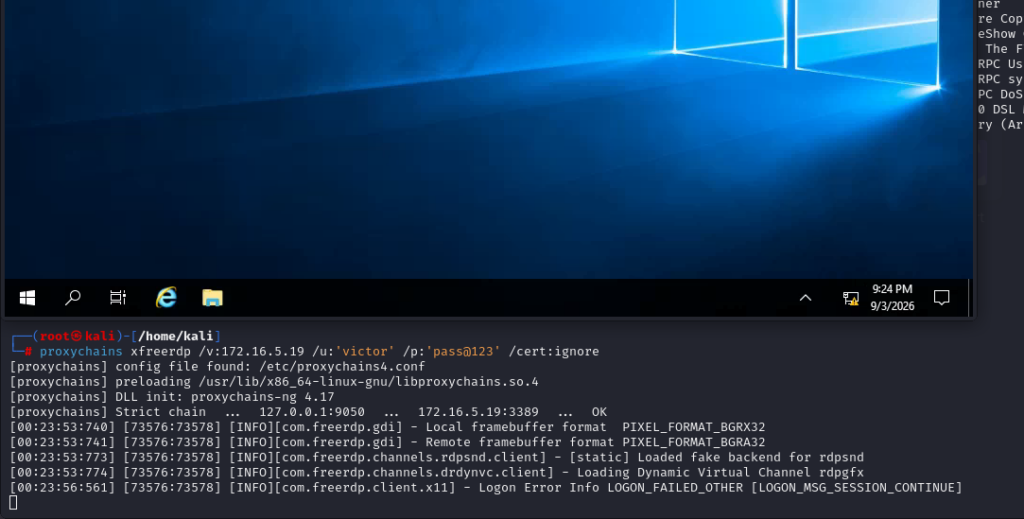Open the clock showing 9:24 PM
Screen dimensions: 1024x519
[892, 298]
